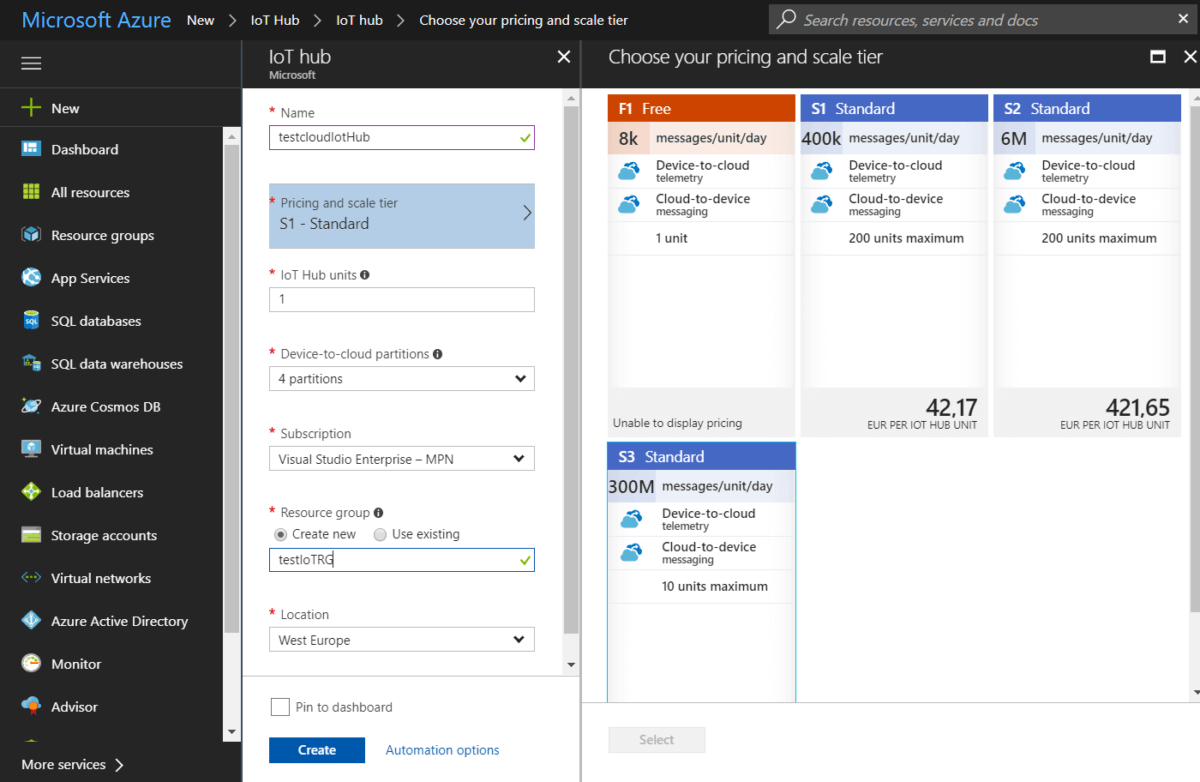Select Use existing resource group radio

point(380,534)
